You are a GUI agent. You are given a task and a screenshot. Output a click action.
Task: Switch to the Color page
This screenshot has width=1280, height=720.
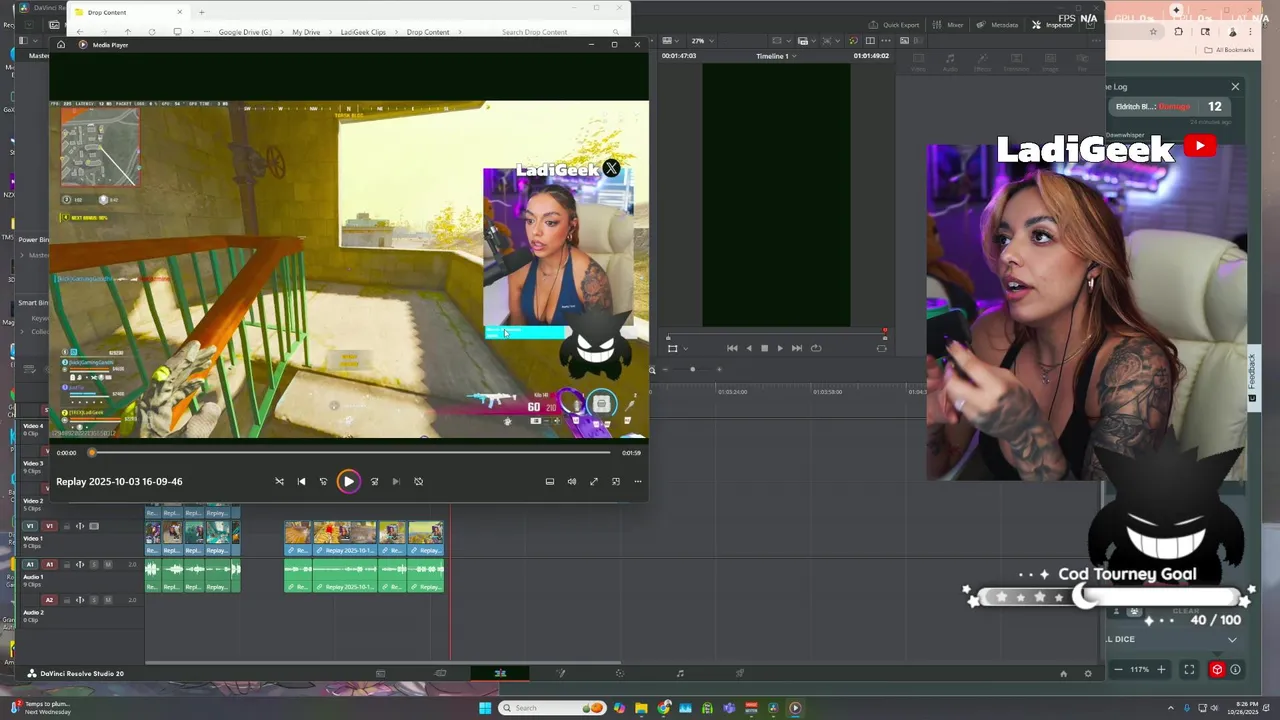(620, 673)
